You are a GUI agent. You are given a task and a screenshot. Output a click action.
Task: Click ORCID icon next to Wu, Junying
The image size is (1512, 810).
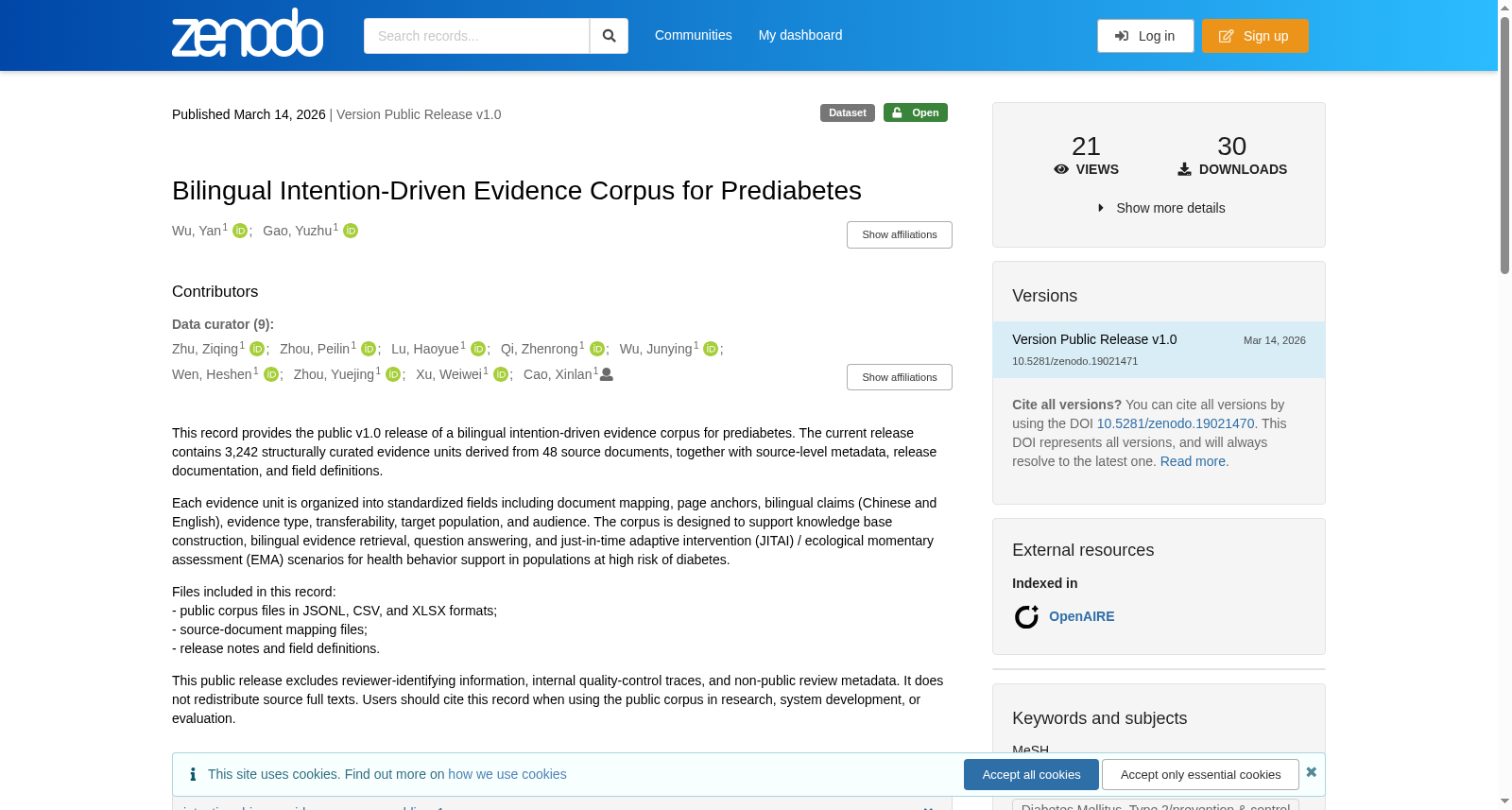[x=711, y=349]
